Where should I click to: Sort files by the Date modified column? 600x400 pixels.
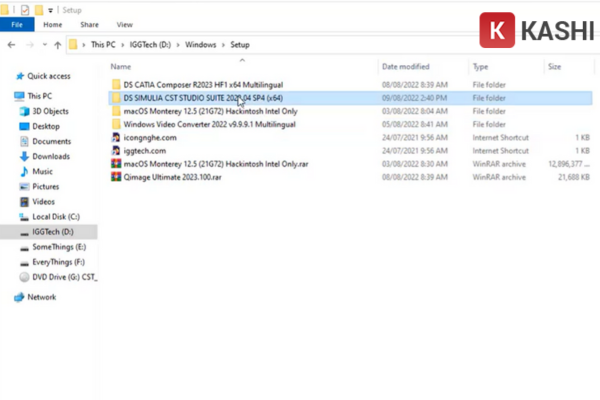[x=405, y=67]
